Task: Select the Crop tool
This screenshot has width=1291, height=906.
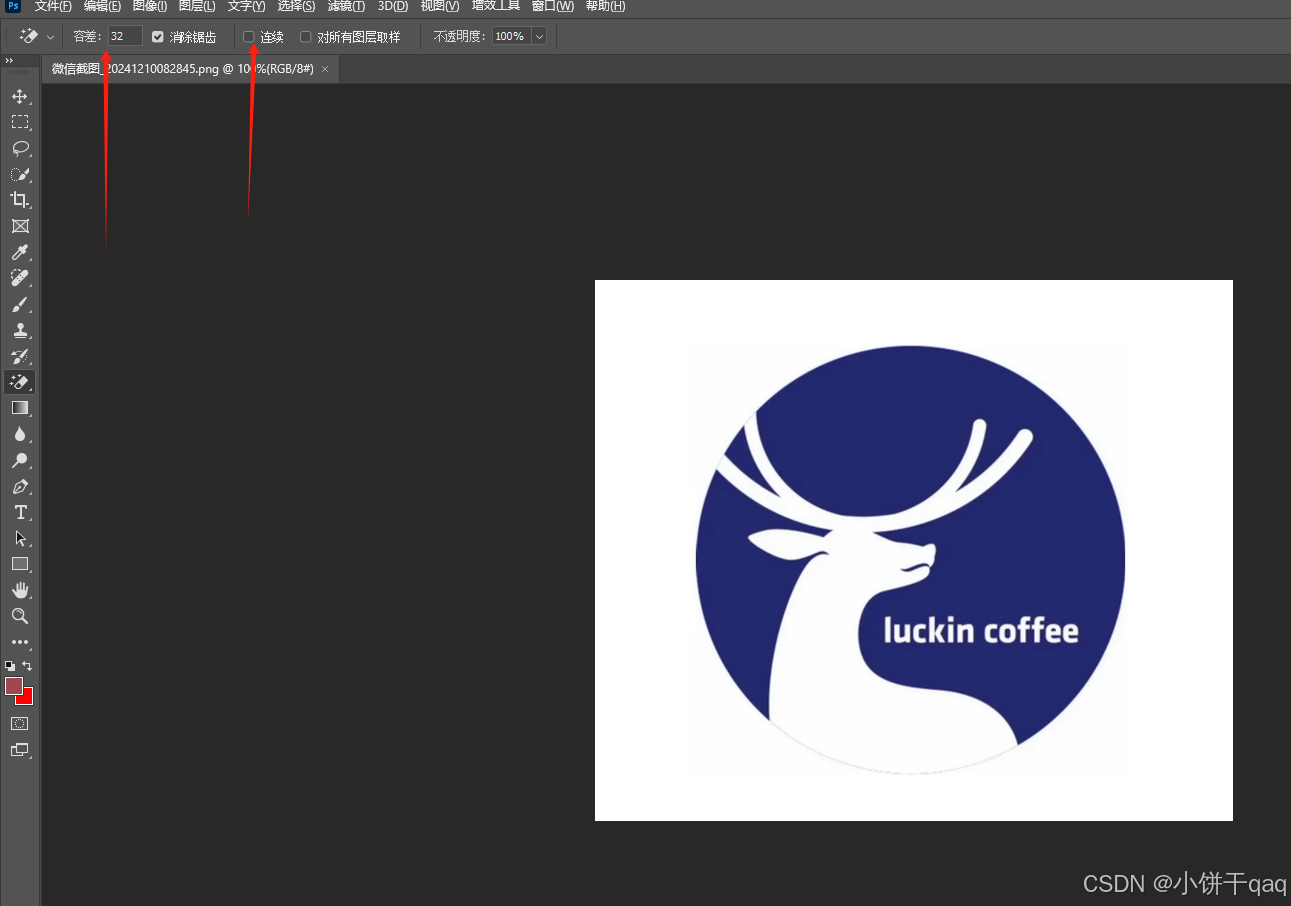Action: (x=19, y=200)
